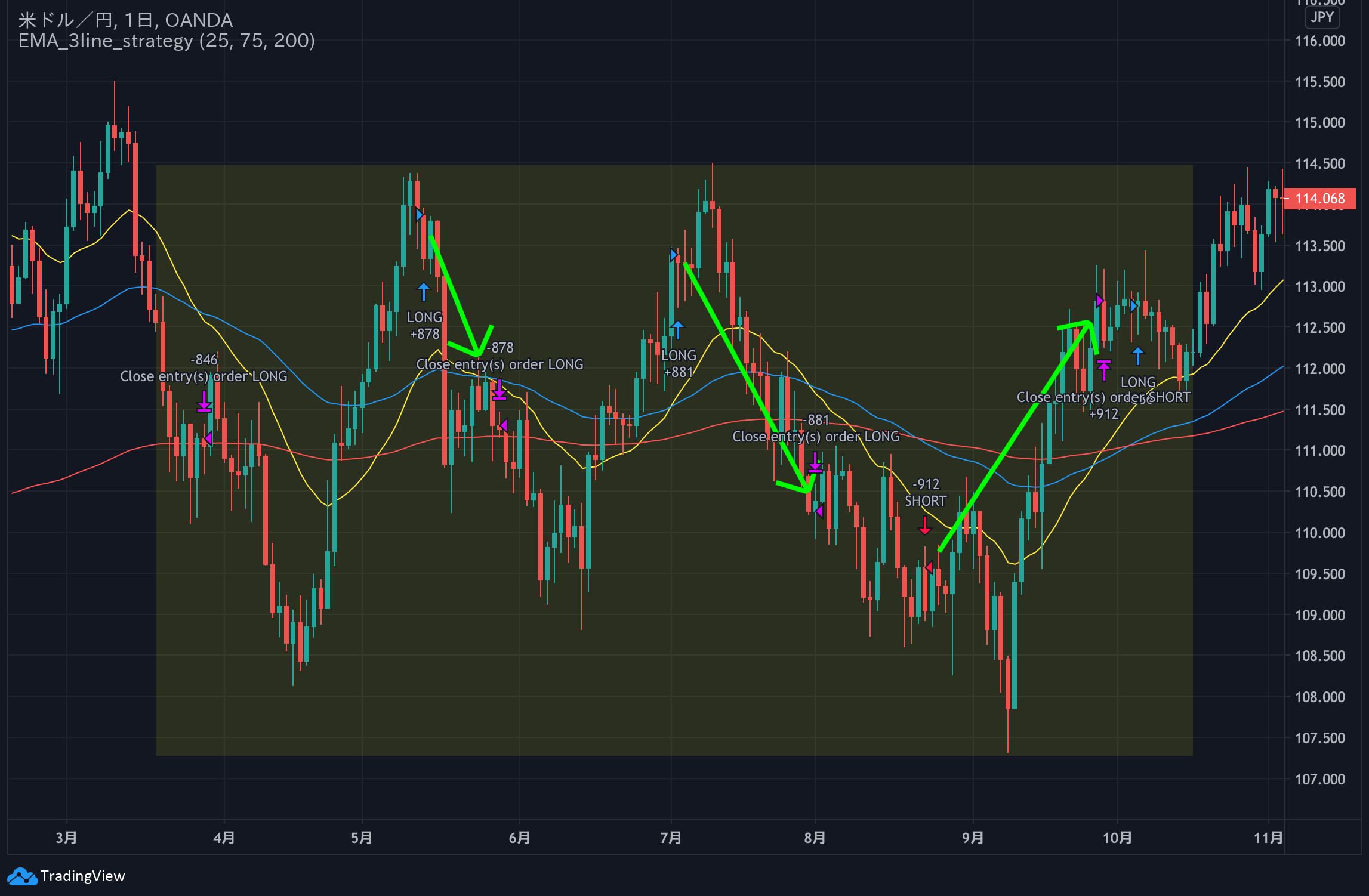
Task: Click the magenta -878 close-entry down arrow
Action: point(499,390)
